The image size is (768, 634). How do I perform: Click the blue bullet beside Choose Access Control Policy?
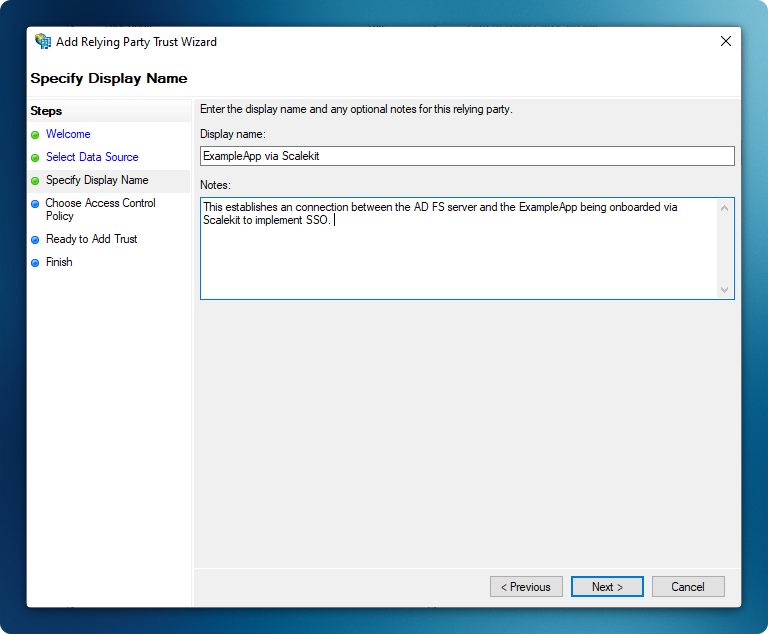(x=35, y=204)
